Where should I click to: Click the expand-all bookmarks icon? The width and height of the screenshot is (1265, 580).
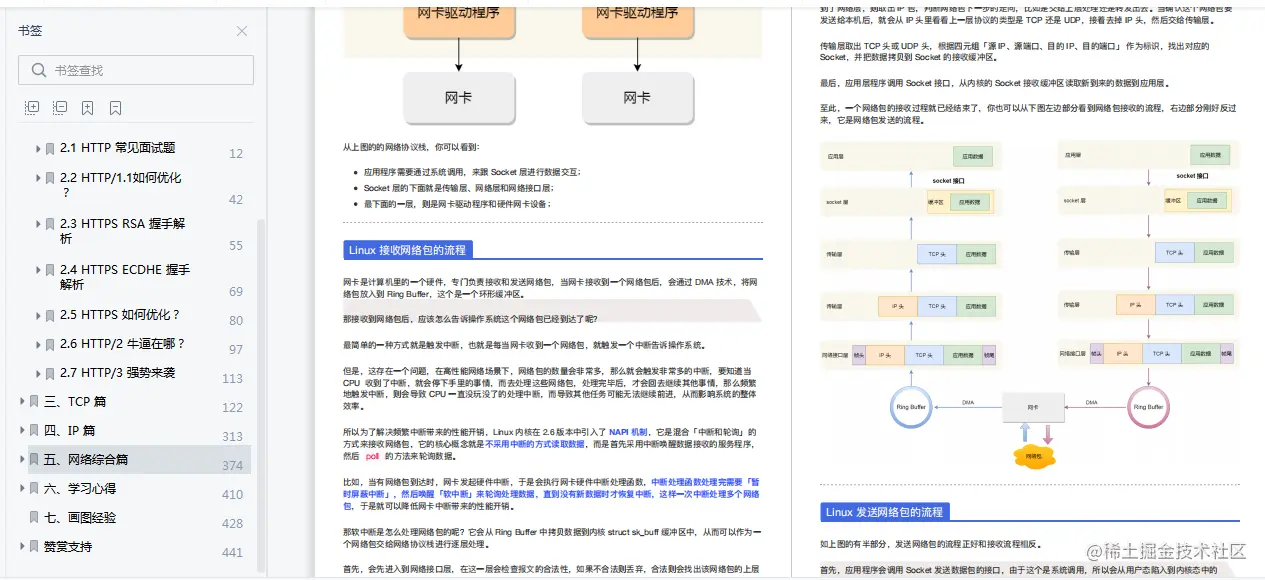click(x=33, y=107)
